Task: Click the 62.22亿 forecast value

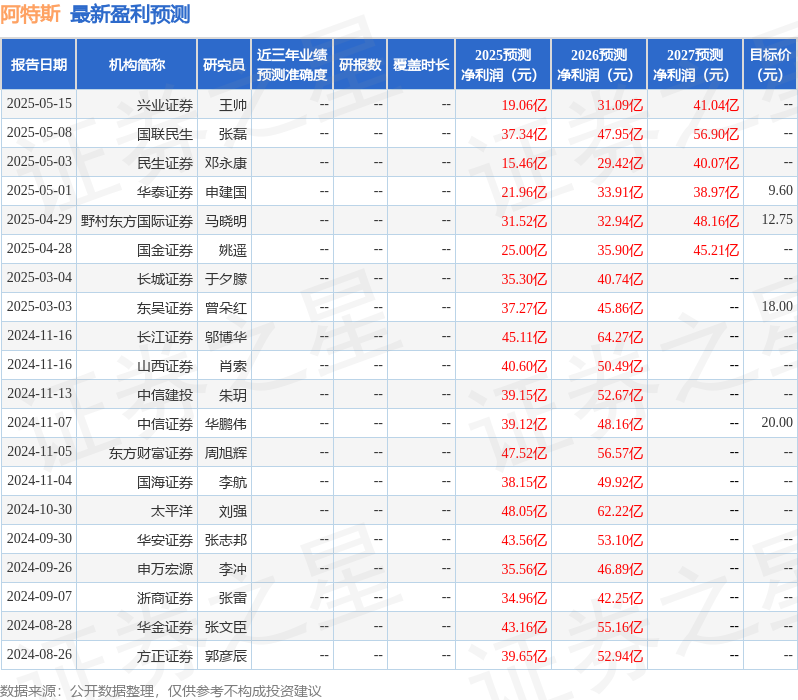Action: pos(620,512)
